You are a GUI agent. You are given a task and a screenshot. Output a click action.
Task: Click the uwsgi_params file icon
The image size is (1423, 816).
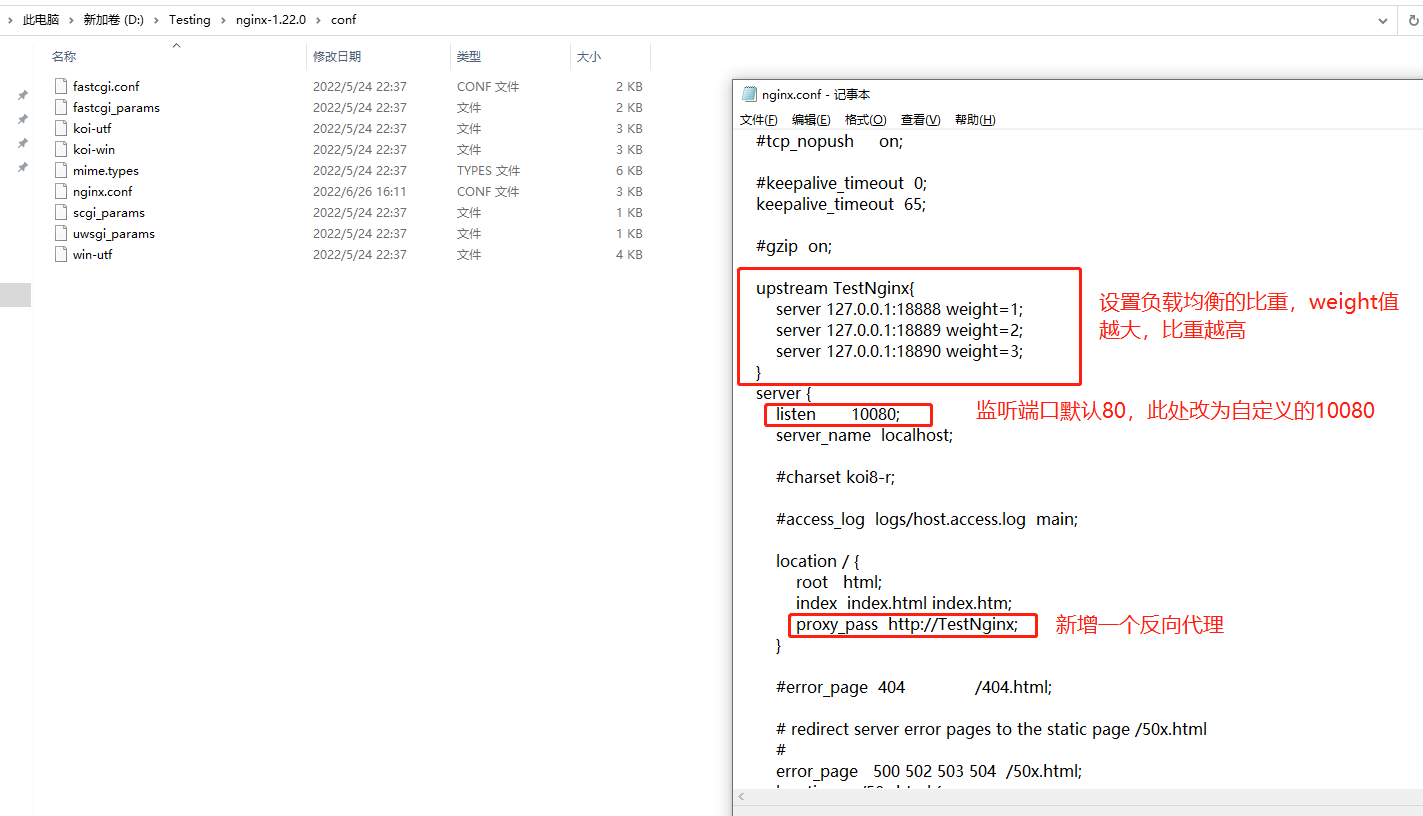pos(61,233)
